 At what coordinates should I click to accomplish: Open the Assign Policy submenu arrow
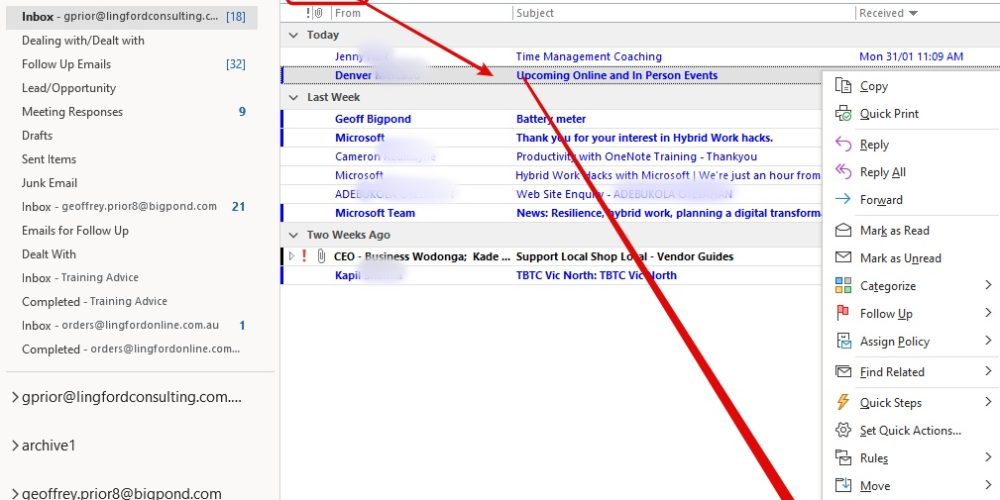(988, 341)
